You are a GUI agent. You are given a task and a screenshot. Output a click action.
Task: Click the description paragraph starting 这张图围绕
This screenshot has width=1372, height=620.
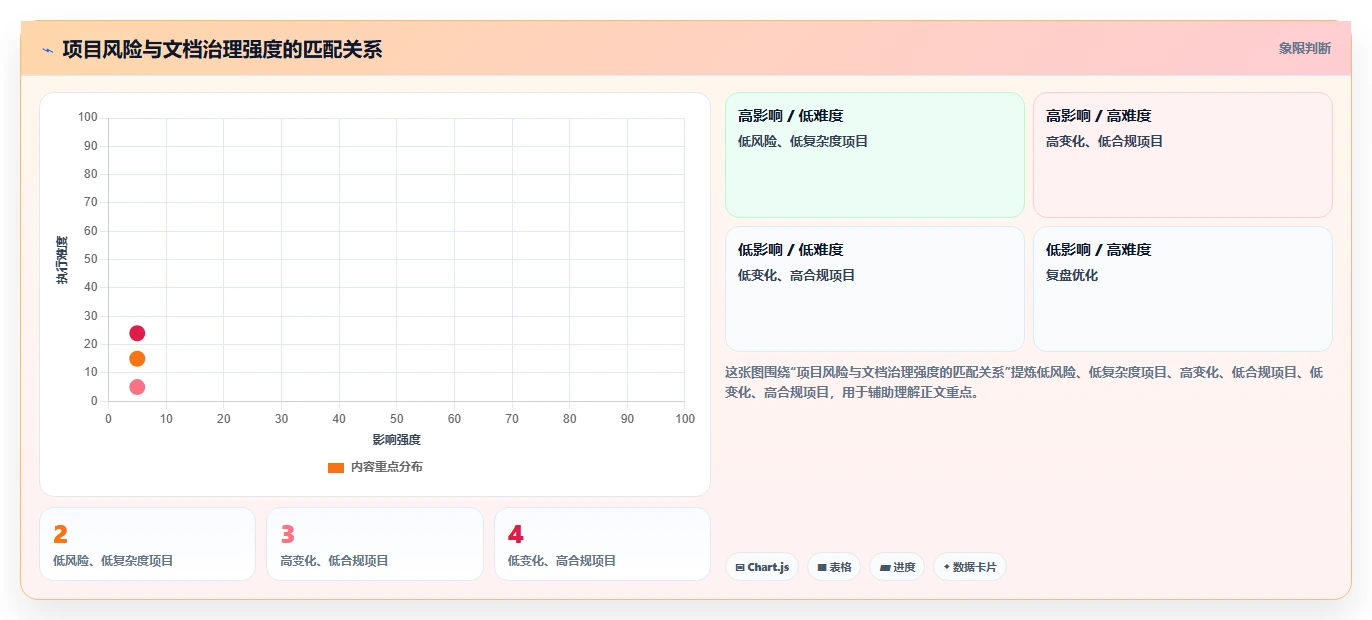click(1024, 382)
